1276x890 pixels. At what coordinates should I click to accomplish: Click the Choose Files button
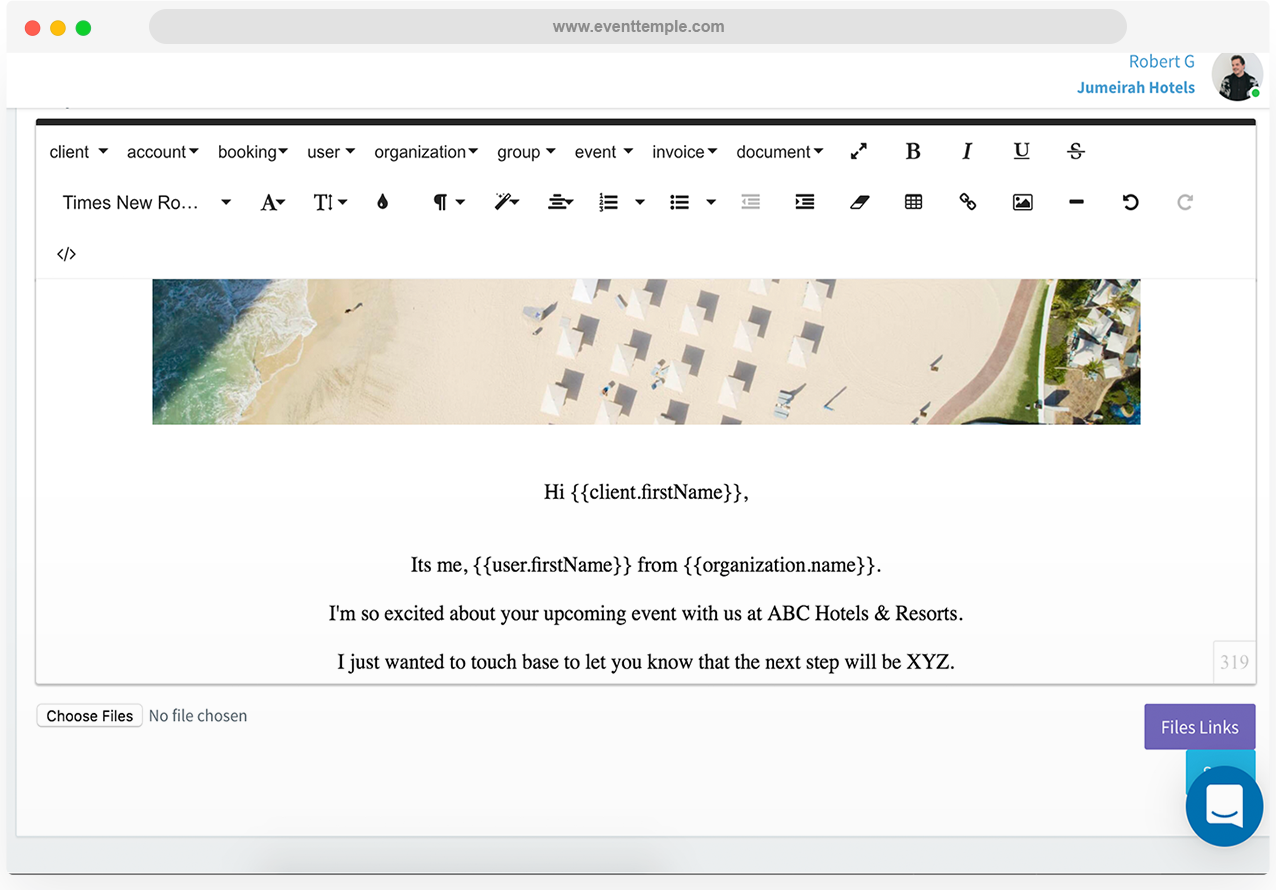click(90, 716)
